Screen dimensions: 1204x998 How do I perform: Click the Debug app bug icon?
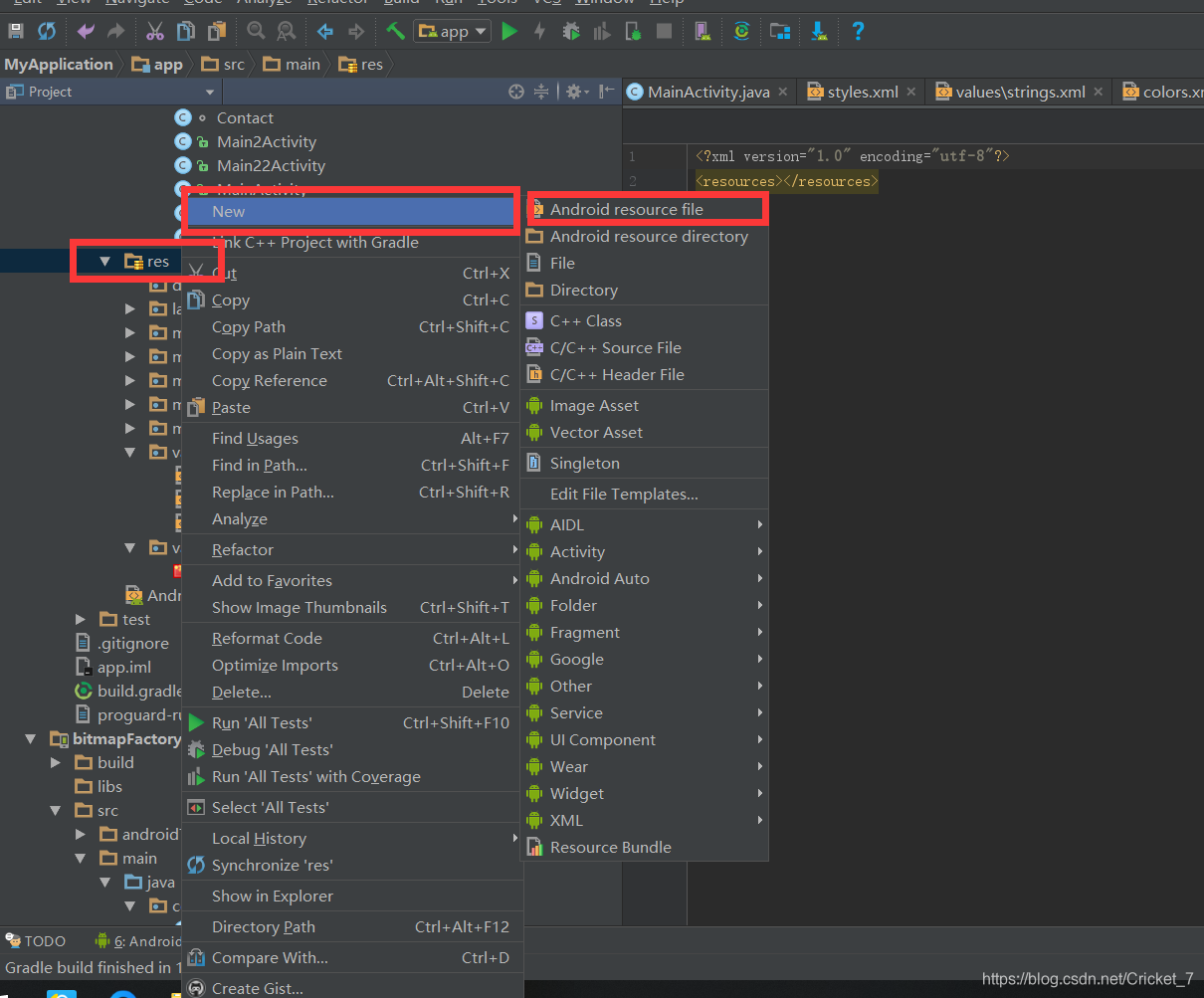[x=570, y=31]
